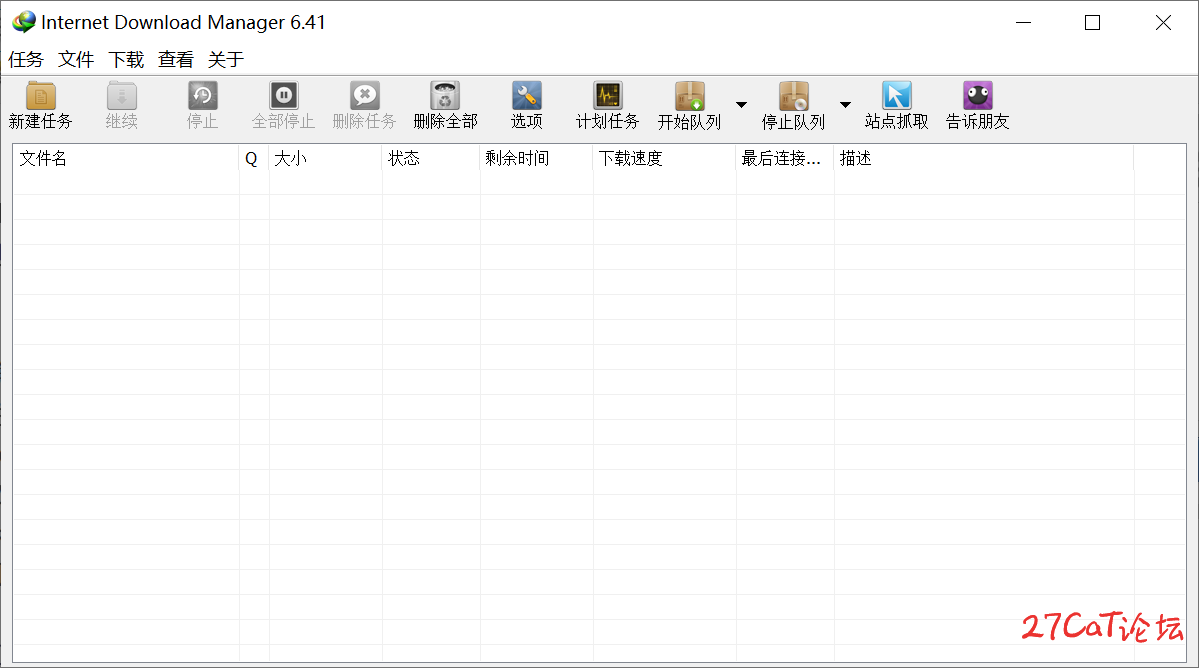Expand the 开始队列 dropdown arrow

pos(742,105)
